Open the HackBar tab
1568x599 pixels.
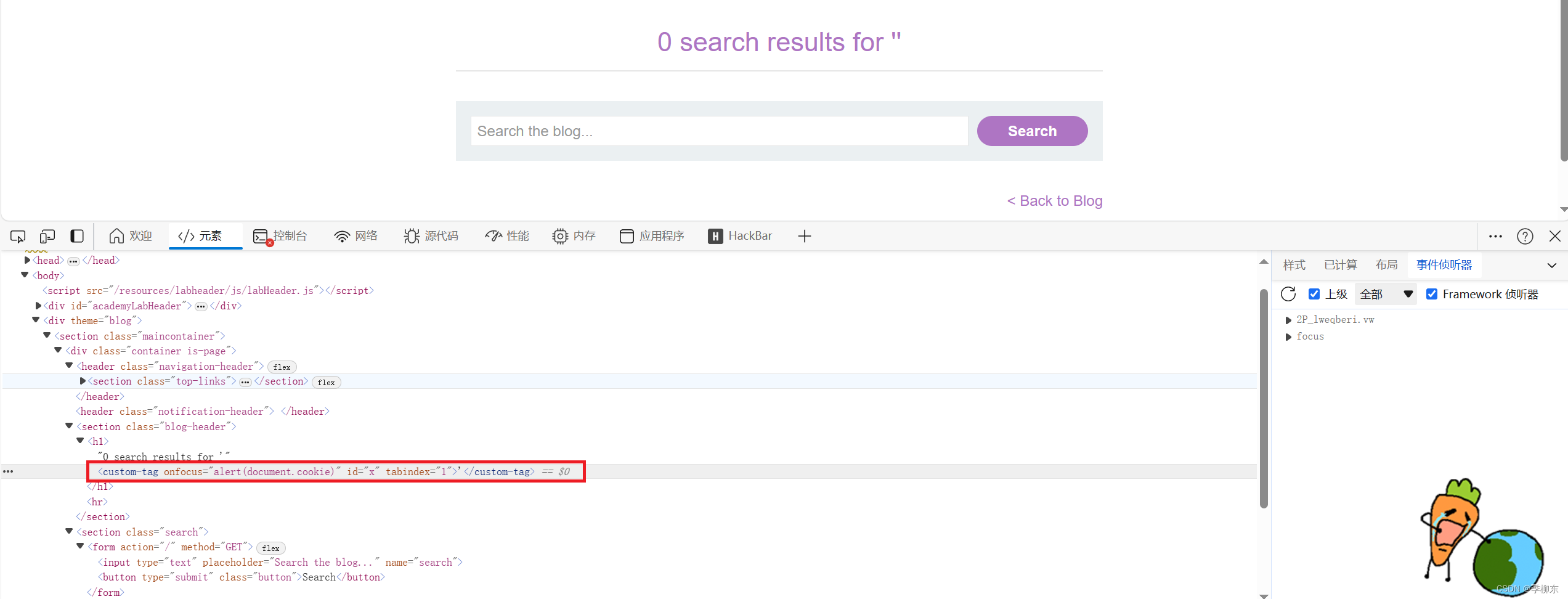tap(741, 236)
